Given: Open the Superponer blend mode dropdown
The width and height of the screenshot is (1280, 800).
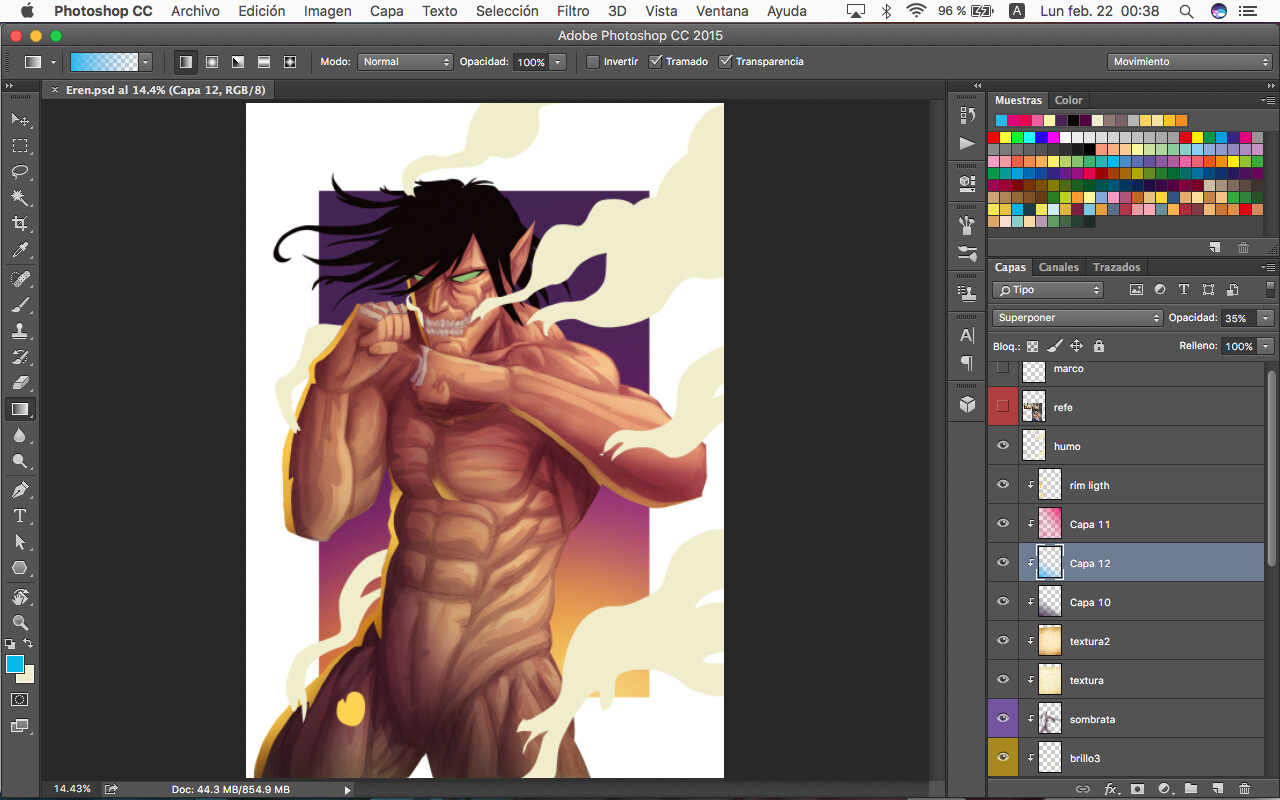Looking at the screenshot, I should 1077,318.
